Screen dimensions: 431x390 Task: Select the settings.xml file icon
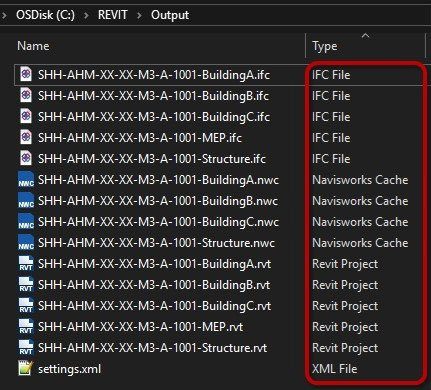pyautogui.click(x=26, y=368)
